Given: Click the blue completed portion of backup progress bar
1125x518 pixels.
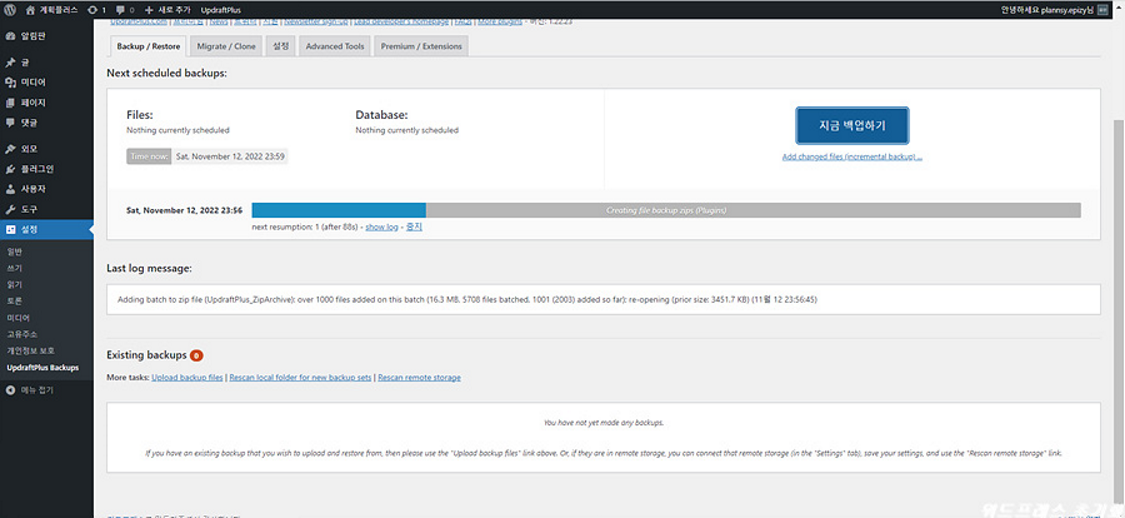Looking at the screenshot, I should [x=339, y=210].
